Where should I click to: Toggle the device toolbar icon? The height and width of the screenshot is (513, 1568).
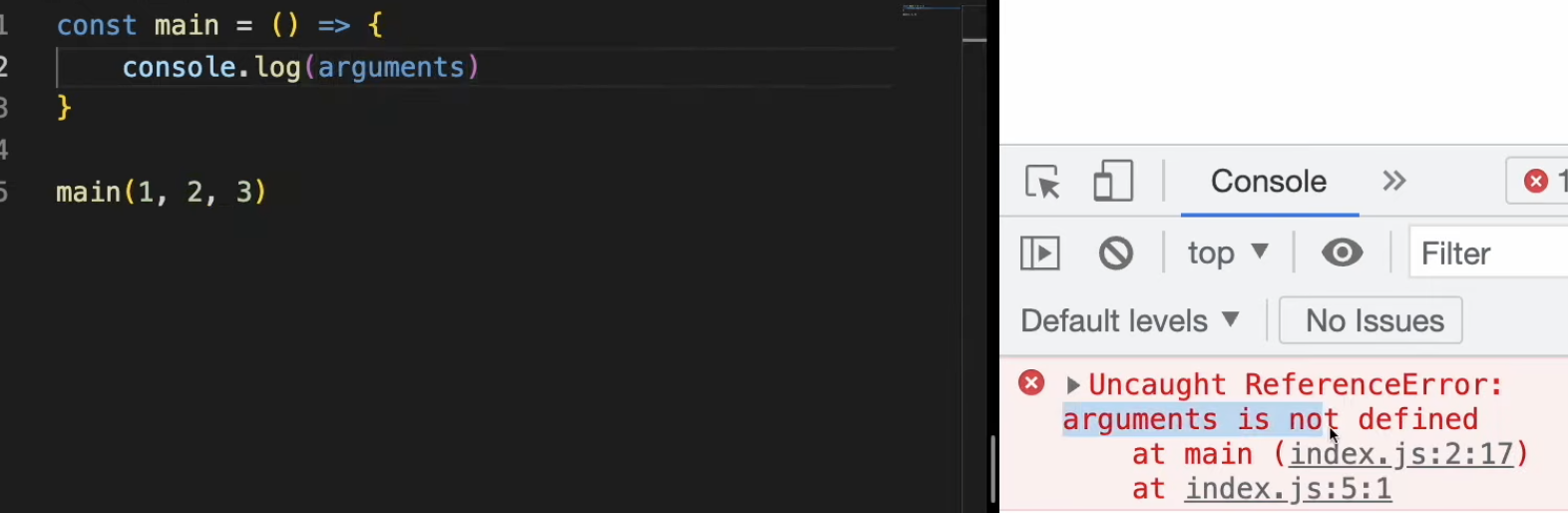pyautogui.click(x=1113, y=182)
